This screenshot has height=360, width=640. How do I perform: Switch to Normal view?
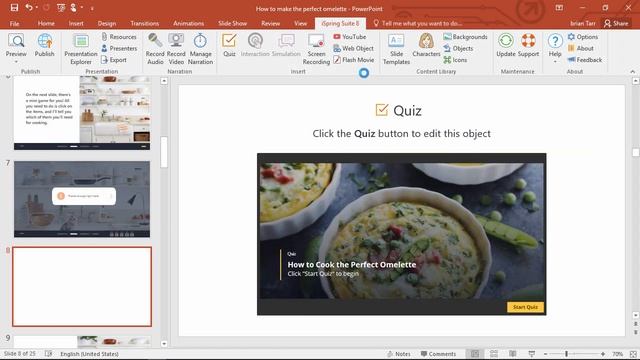point(475,354)
